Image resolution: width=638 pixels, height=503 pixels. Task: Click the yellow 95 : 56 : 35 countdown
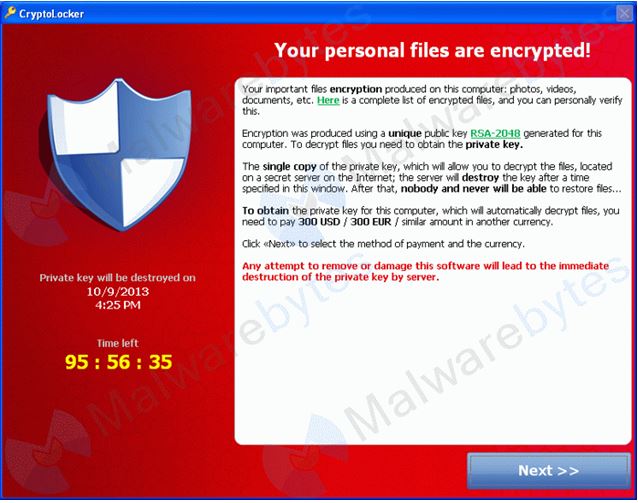[118, 362]
